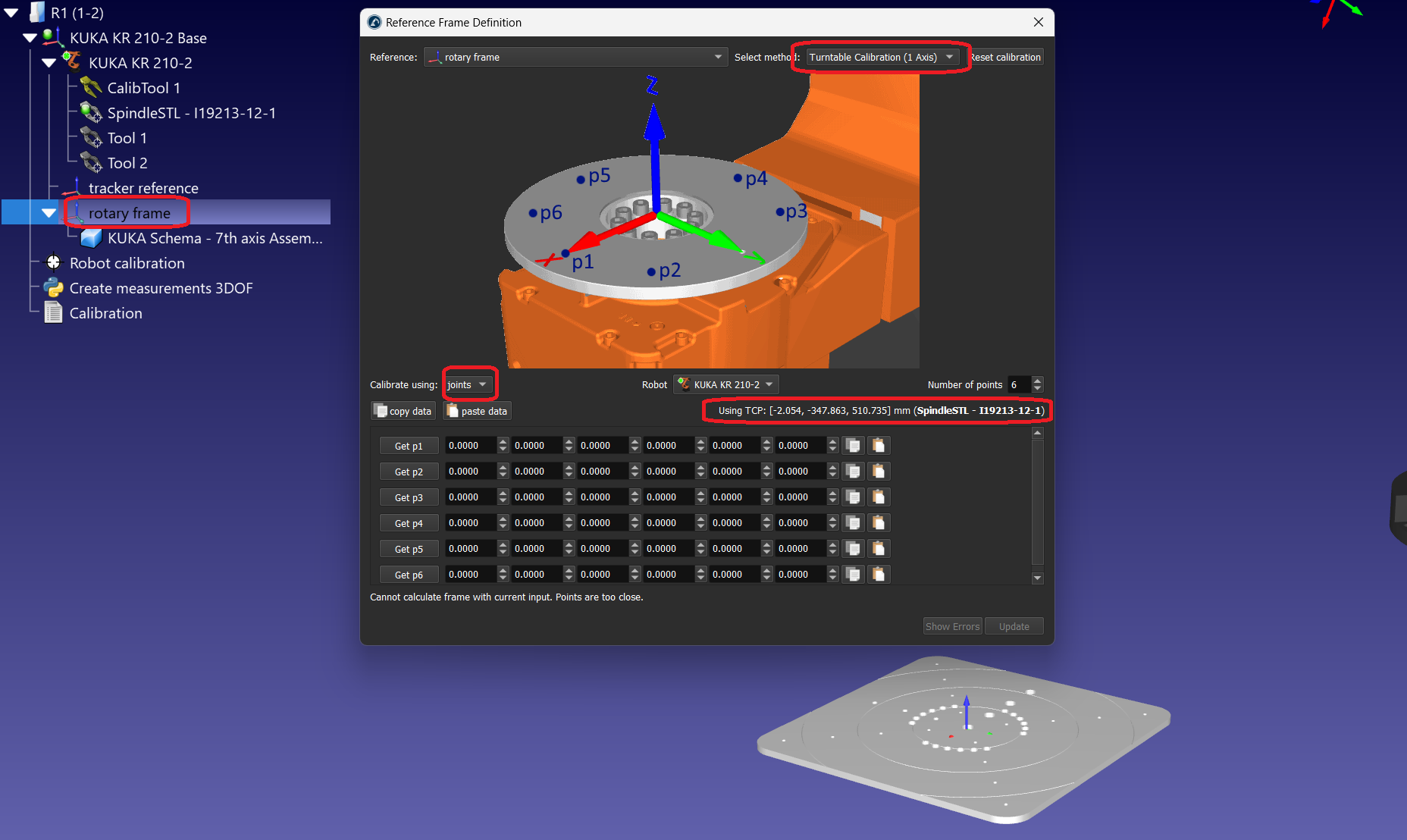Open the Reference rotary frame dropdown
Image resolution: width=1407 pixels, height=840 pixels.
coord(575,58)
